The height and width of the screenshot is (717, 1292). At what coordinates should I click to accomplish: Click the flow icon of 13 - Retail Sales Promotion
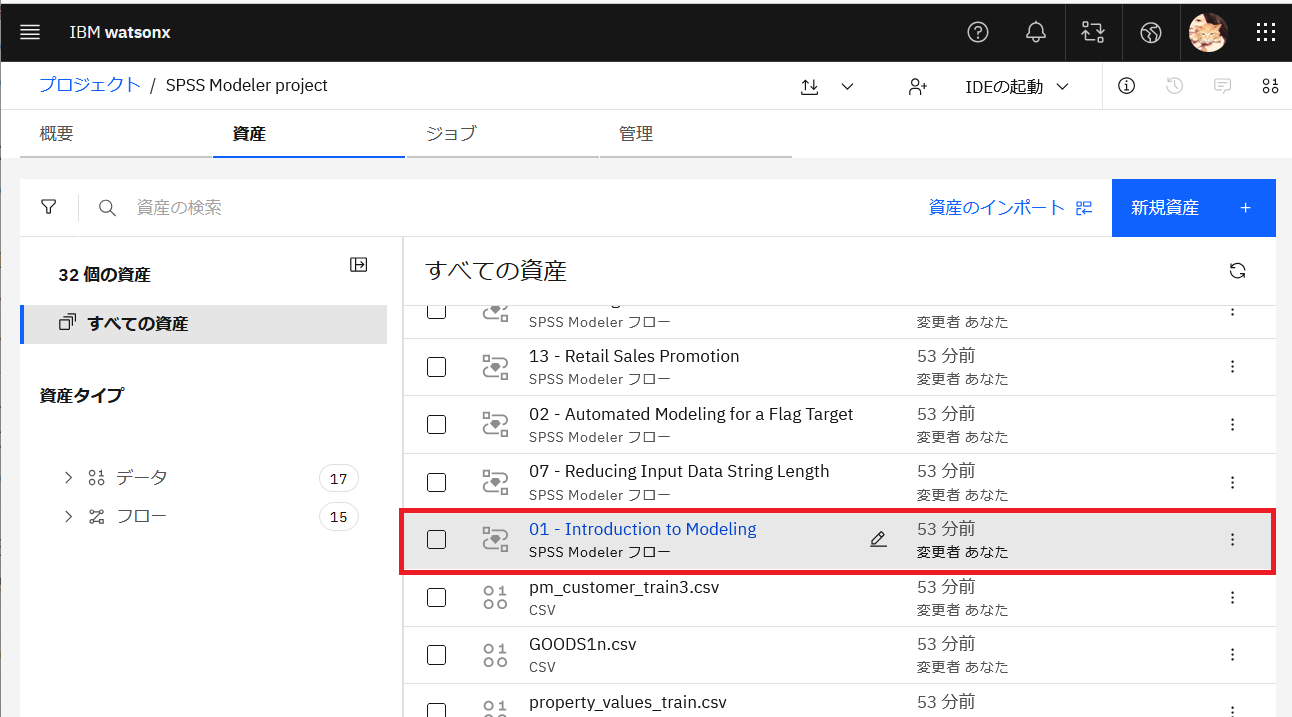(495, 367)
